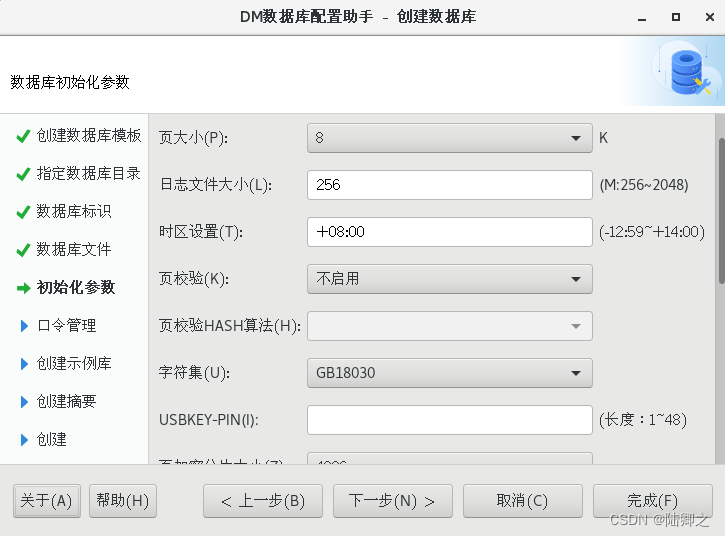
Task: Expand the 页校验 dropdown showing 不启用
Action: [449, 279]
